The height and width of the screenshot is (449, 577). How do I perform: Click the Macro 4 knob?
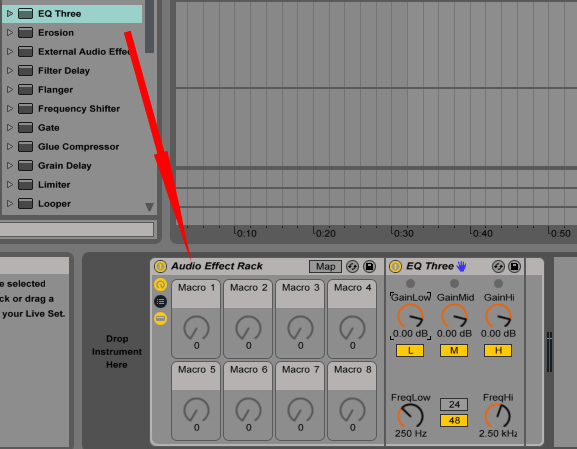[353, 328]
